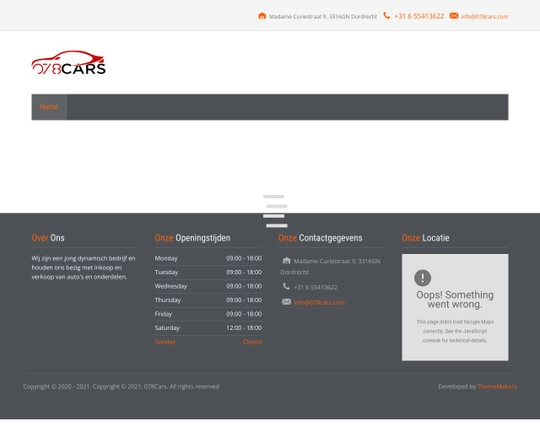
Task: Click the map error exclamation icon
Action: [423, 278]
